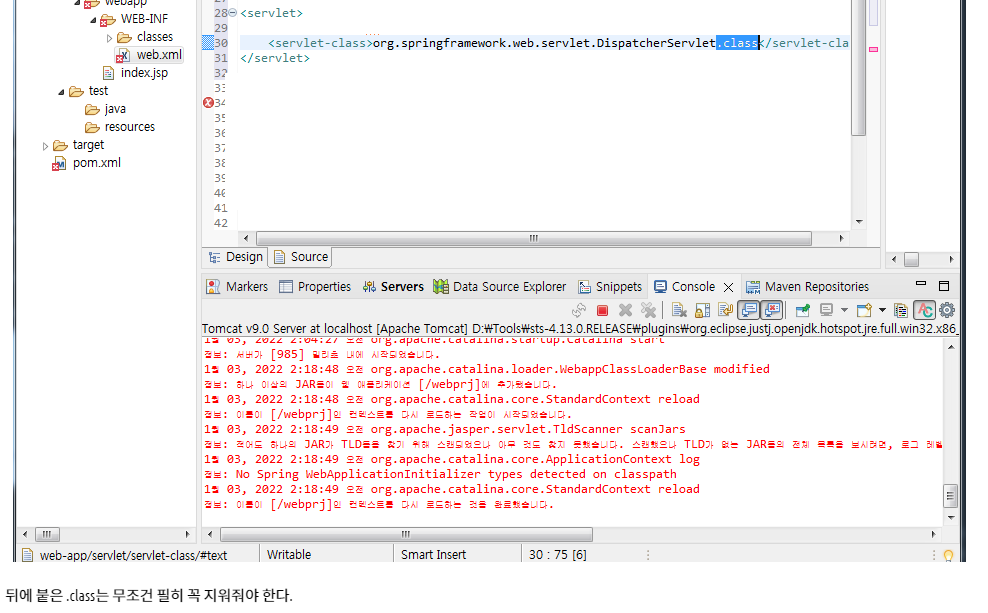Viewport: 988px width, 613px height.
Task: Click the Smart Insert status entry
Action: coord(434,554)
